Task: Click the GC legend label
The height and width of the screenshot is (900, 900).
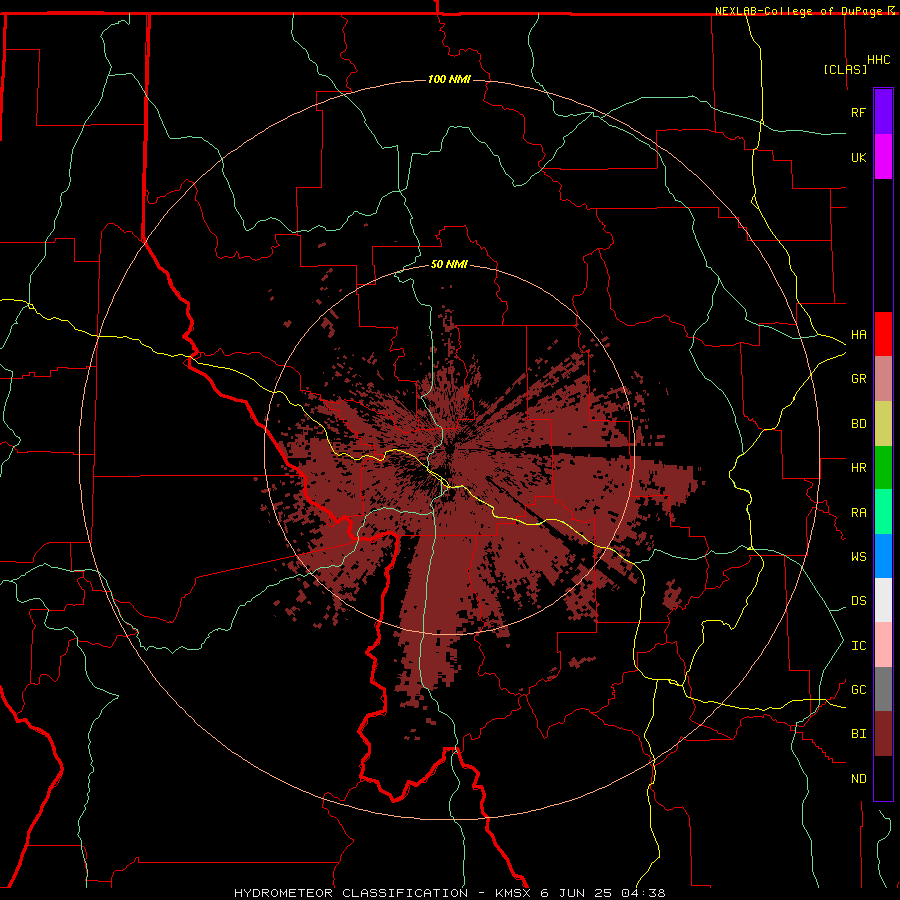Action: point(858,690)
